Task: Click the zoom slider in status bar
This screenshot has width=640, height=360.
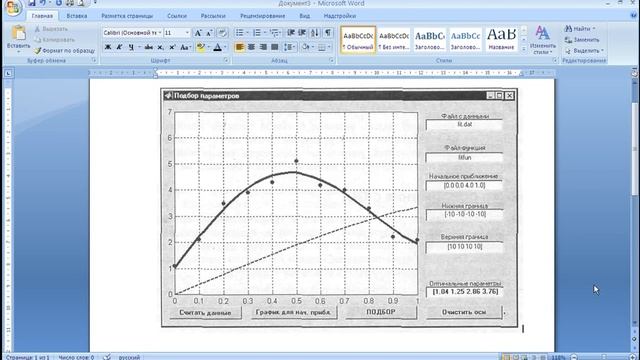Action: click(603, 357)
